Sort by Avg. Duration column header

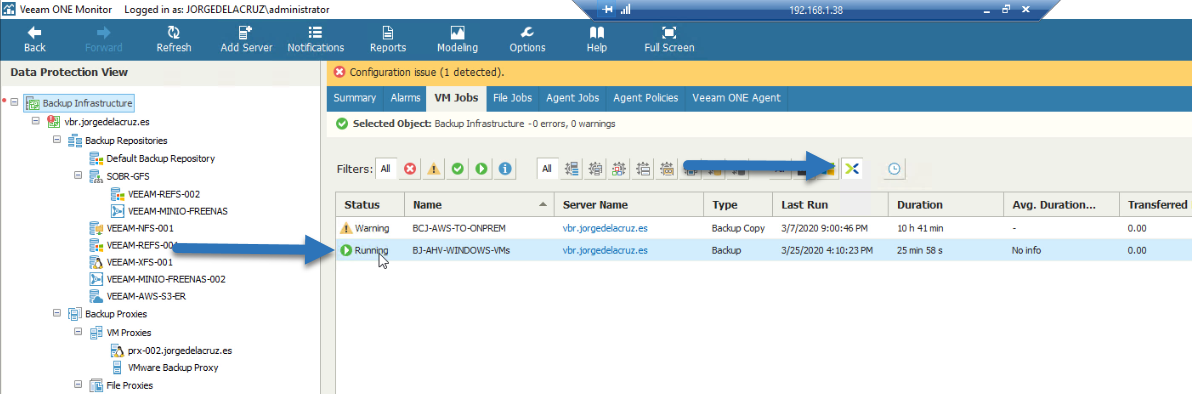[1060, 205]
